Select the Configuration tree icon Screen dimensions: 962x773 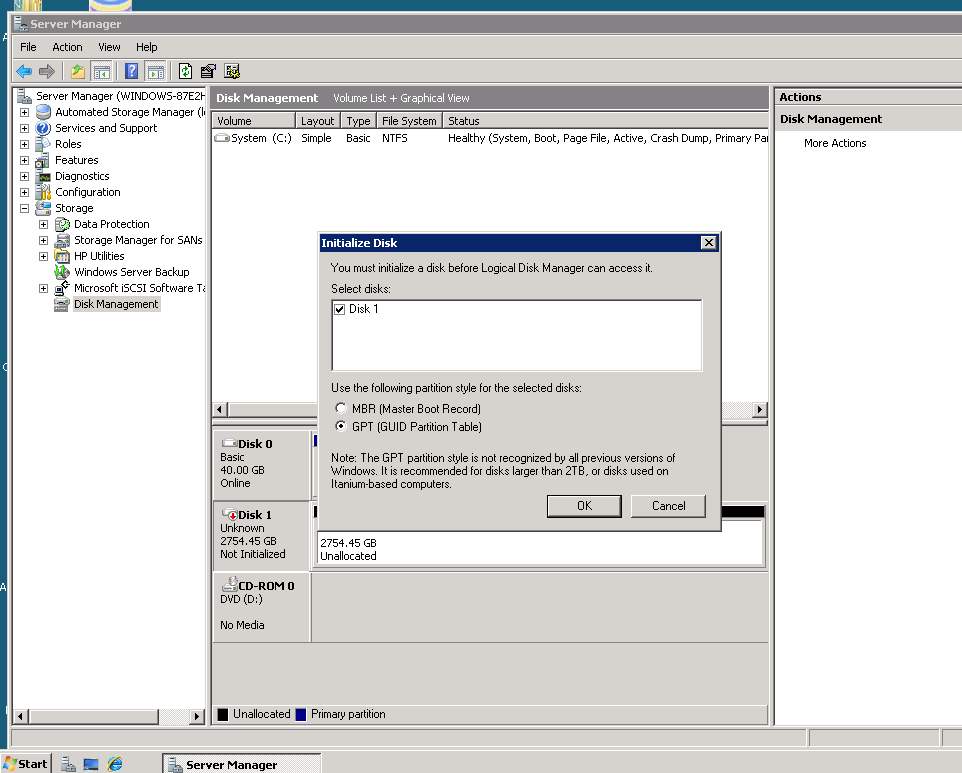pos(44,192)
